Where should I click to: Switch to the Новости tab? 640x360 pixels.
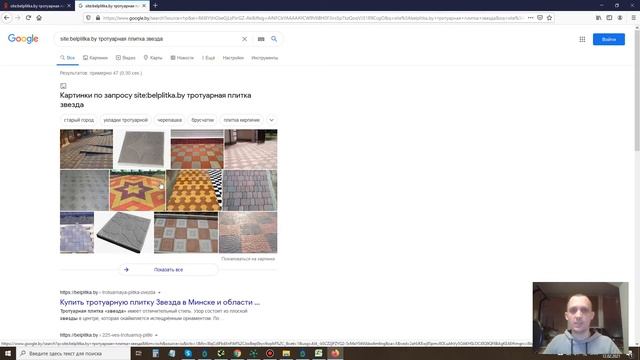182,58
